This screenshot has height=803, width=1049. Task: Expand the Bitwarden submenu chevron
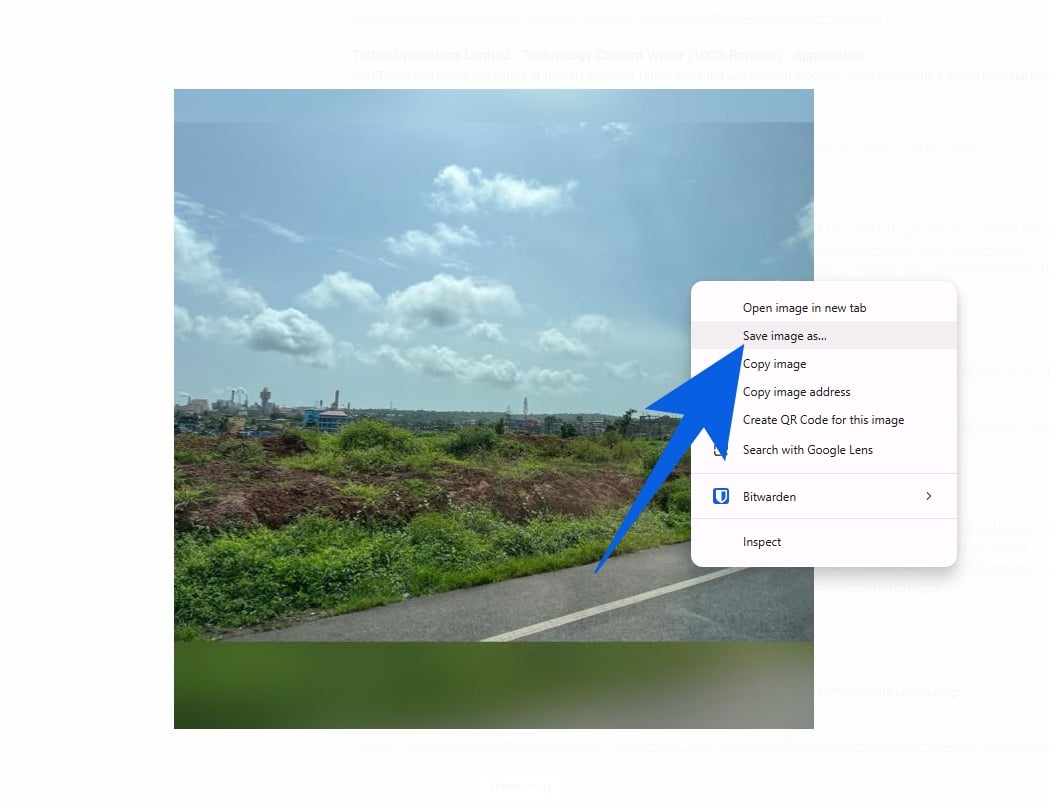pos(928,496)
